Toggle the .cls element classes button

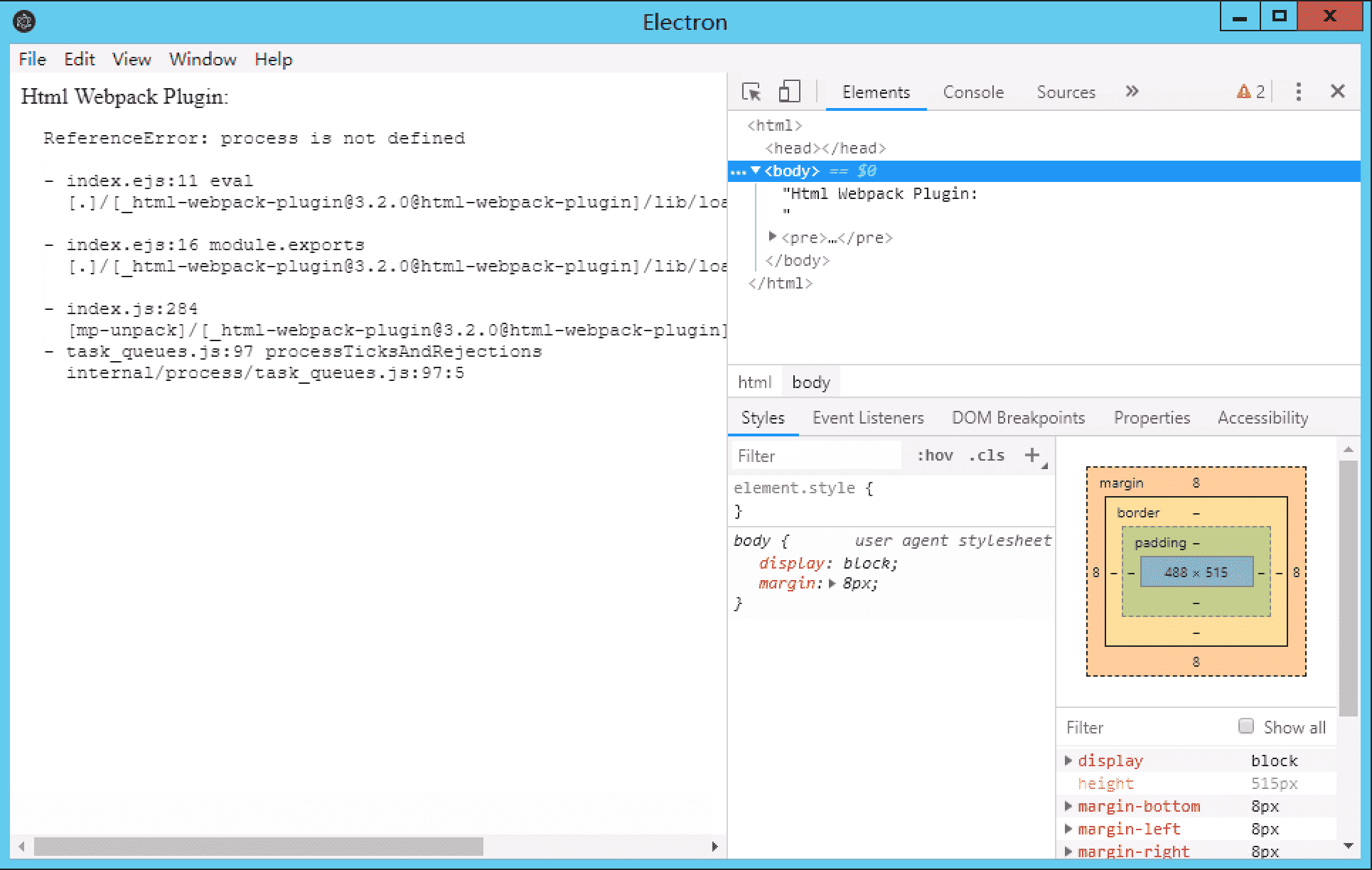pyautogui.click(x=986, y=456)
